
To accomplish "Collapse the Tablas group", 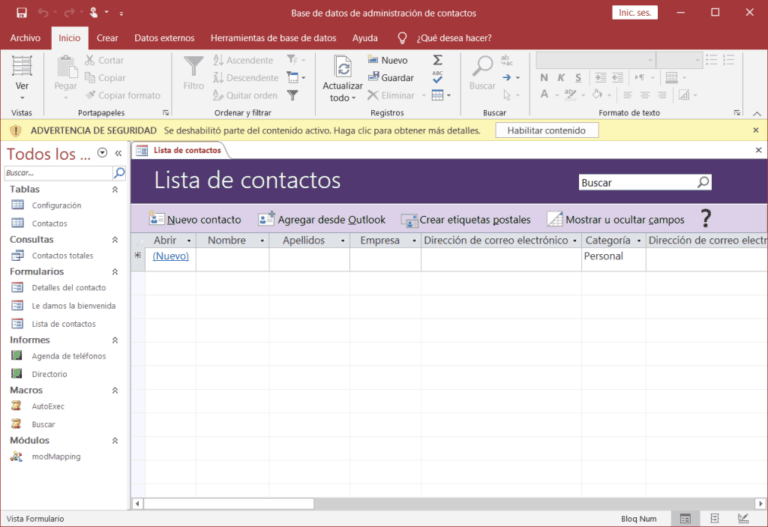I will pos(114,189).
